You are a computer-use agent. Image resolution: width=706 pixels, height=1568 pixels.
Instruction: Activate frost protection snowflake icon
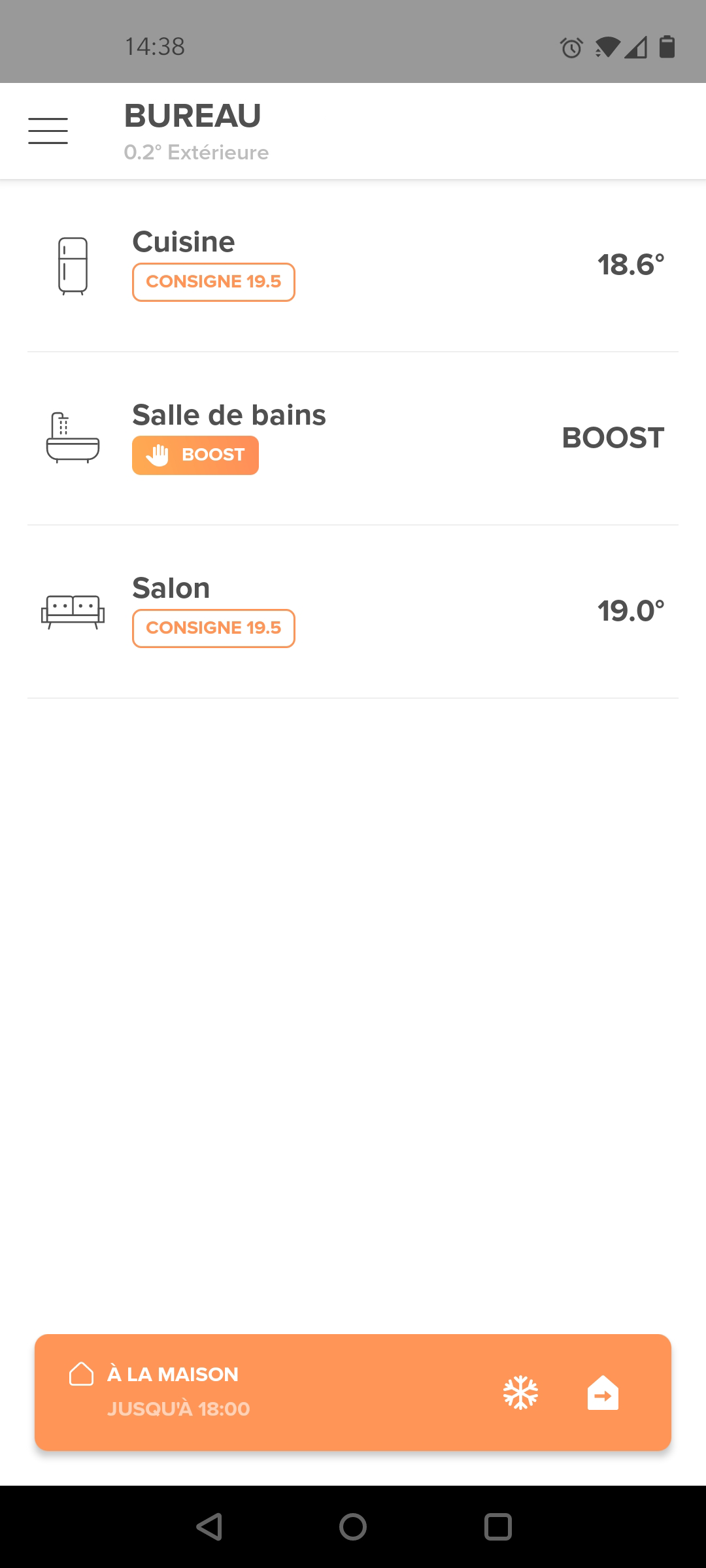pyautogui.click(x=520, y=1392)
